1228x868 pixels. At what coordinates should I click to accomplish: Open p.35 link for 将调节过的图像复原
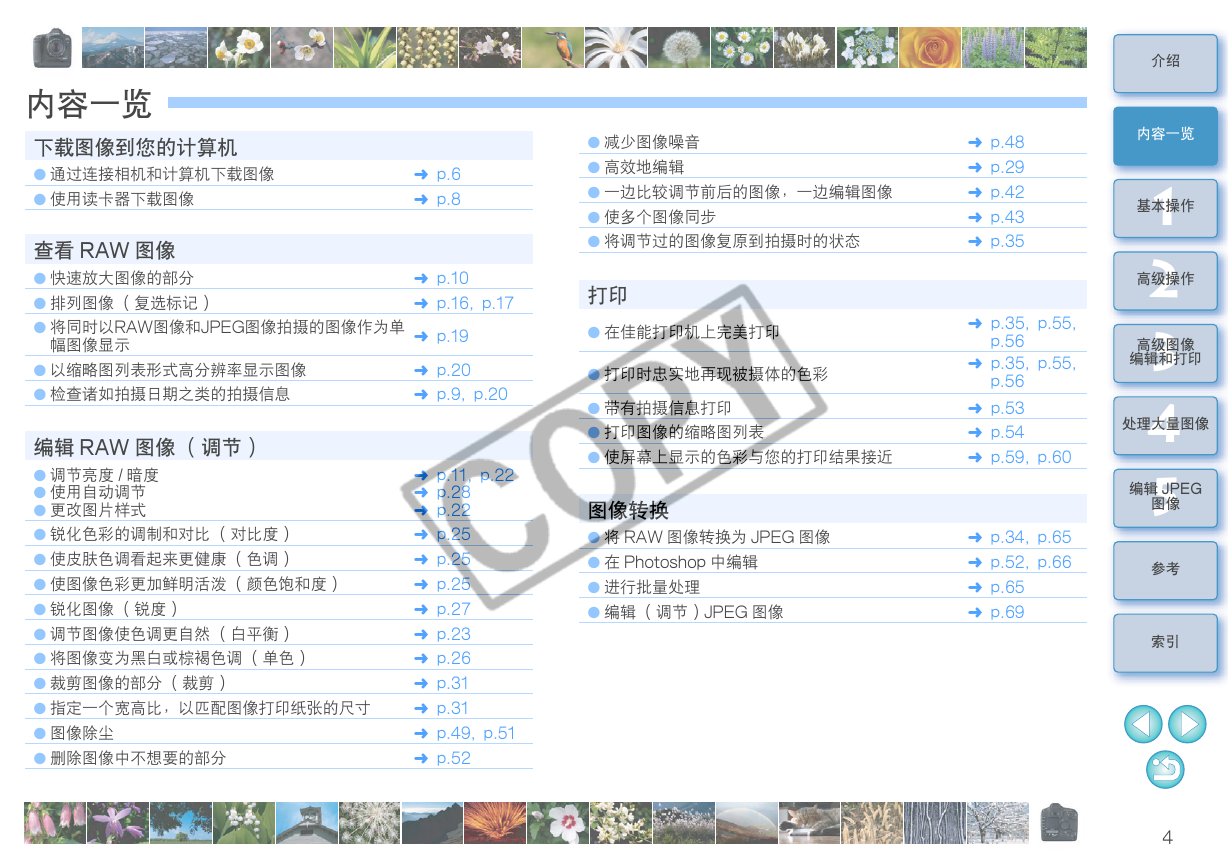pos(1007,241)
